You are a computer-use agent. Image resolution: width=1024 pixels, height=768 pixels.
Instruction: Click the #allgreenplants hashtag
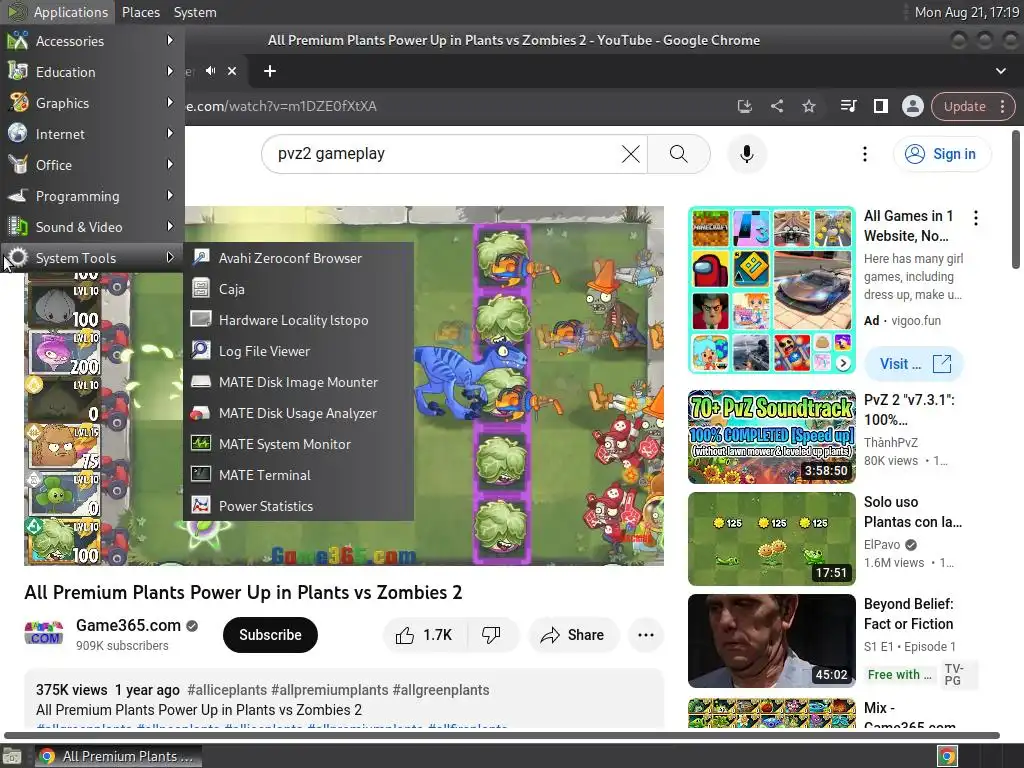[441, 690]
